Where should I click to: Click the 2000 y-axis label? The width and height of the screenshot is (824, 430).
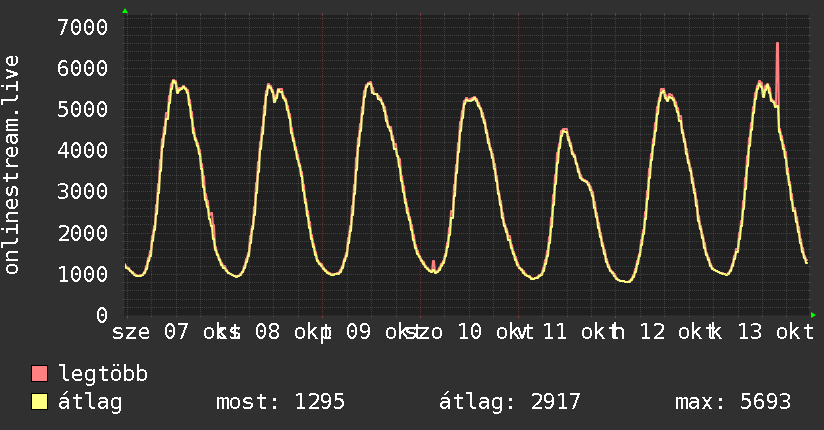[83, 233]
